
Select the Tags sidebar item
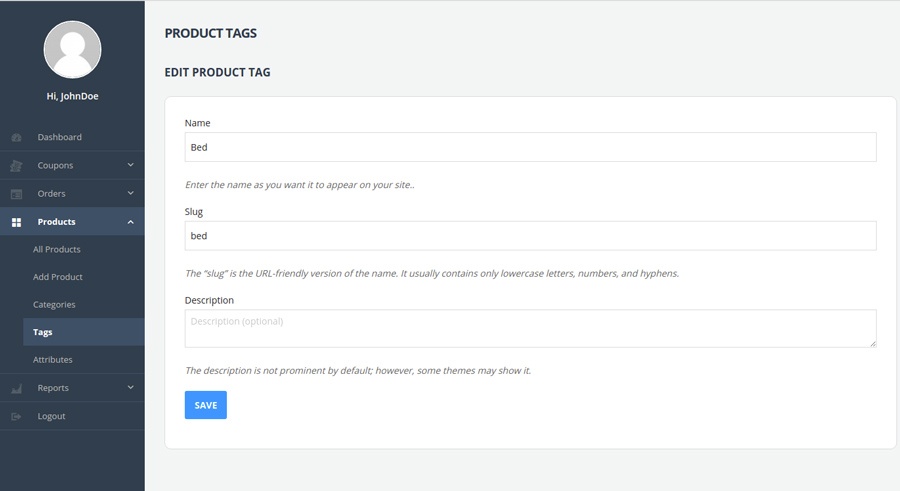click(x=43, y=332)
